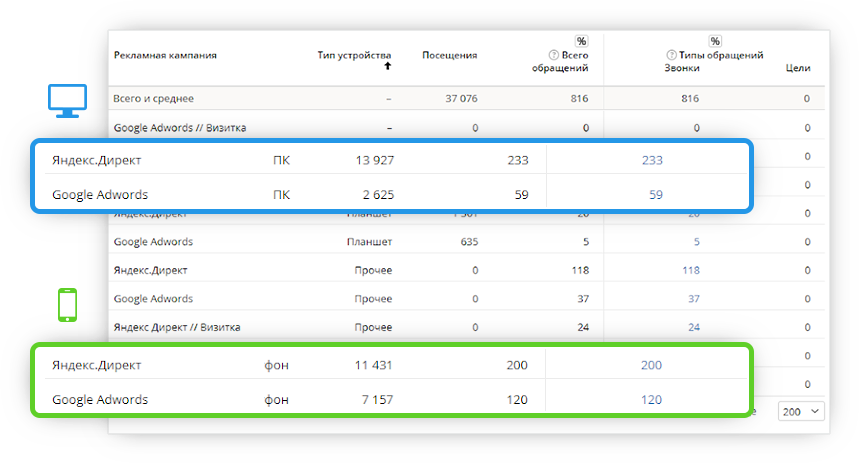Open calls link 200 for Яндекс.Директ фон
This screenshot has height=463, width=859.
[x=651, y=365]
